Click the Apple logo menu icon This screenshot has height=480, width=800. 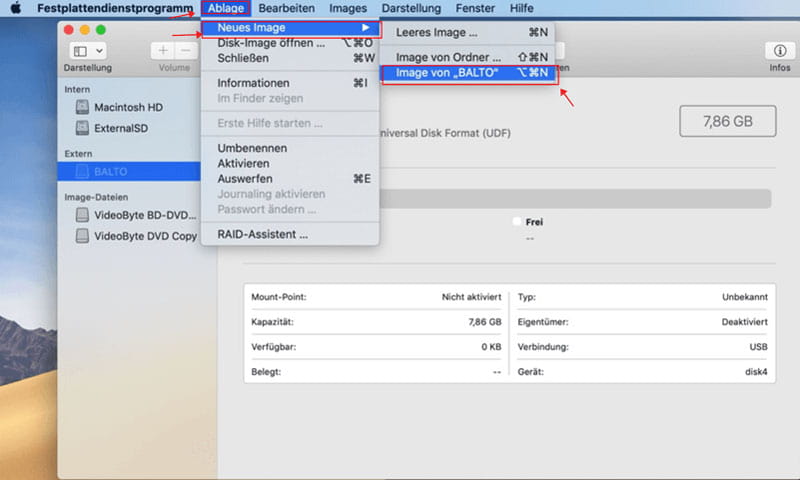point(16,8)
